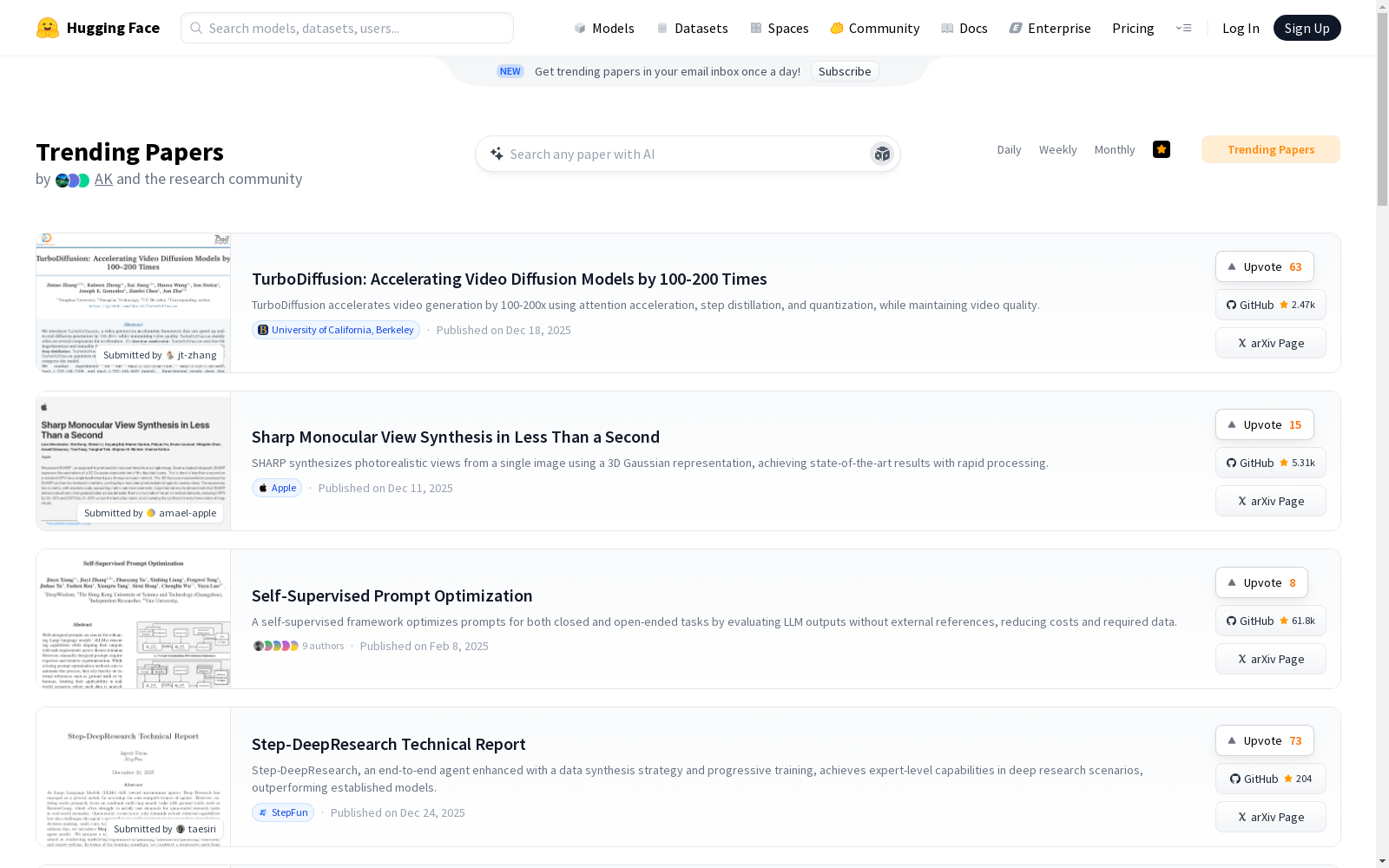The image size is (1389, 868).
Task: Open arXiv page for Self-Supervised Prompt Optimization
Action: 1270,659
